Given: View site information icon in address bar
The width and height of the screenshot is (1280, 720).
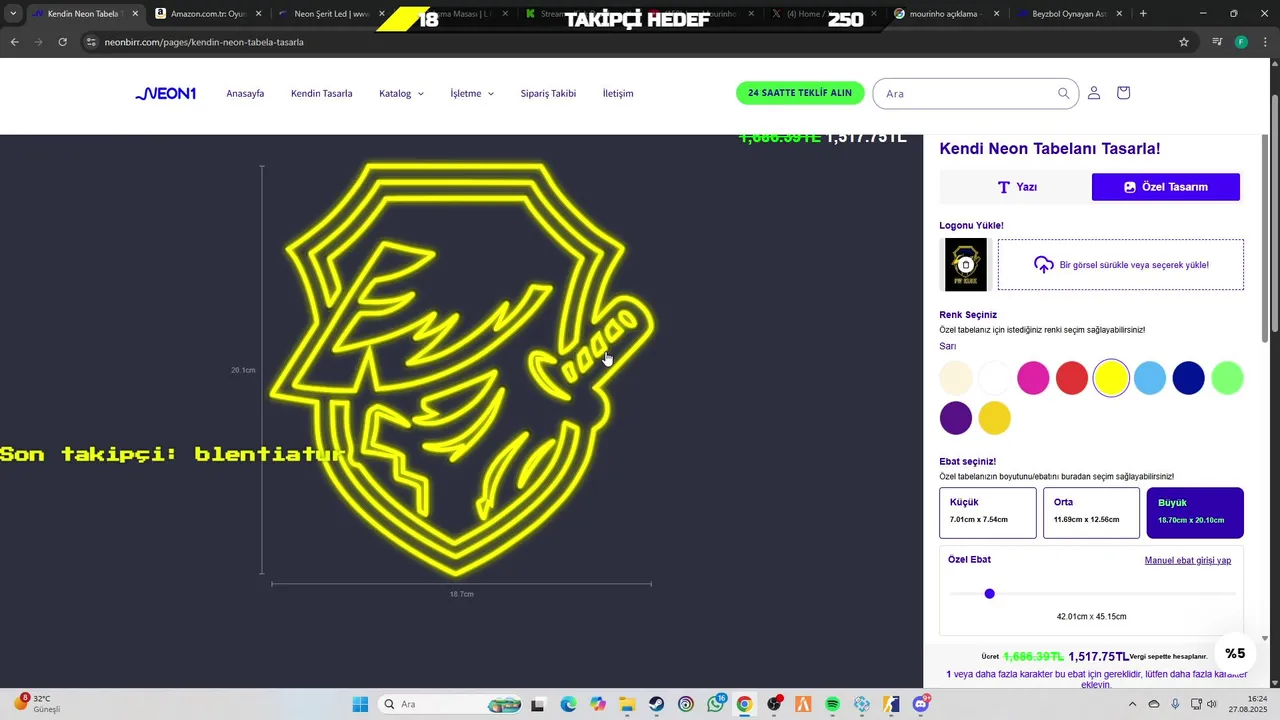Looking at the screenshot, I should coord(91,42).
